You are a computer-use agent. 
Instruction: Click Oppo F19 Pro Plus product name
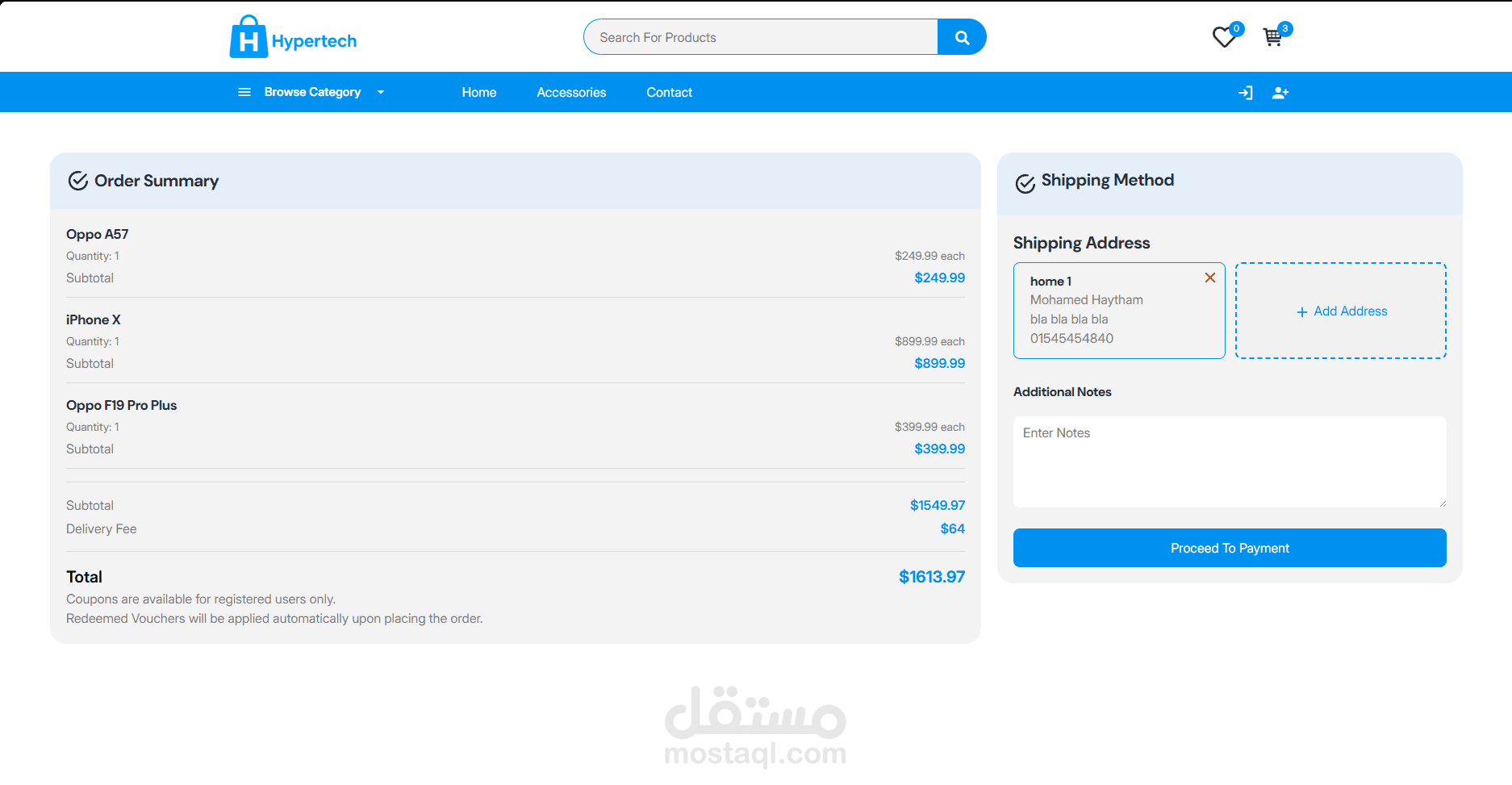pos(122,405)
